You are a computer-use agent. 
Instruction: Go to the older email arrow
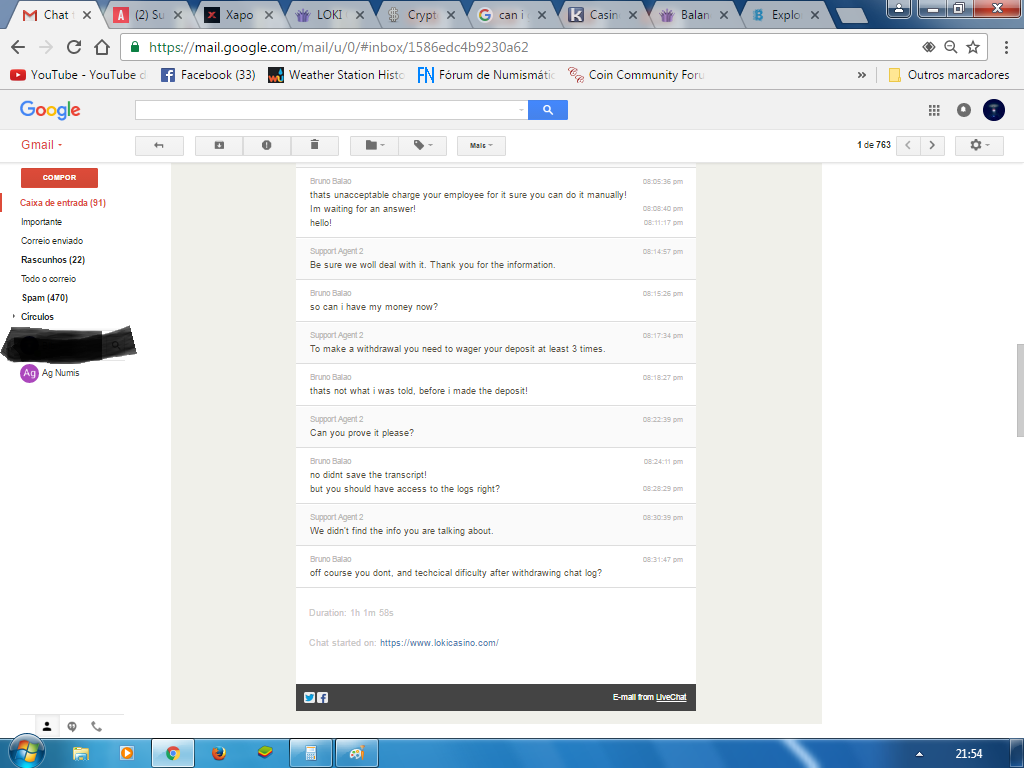[933, 145]
